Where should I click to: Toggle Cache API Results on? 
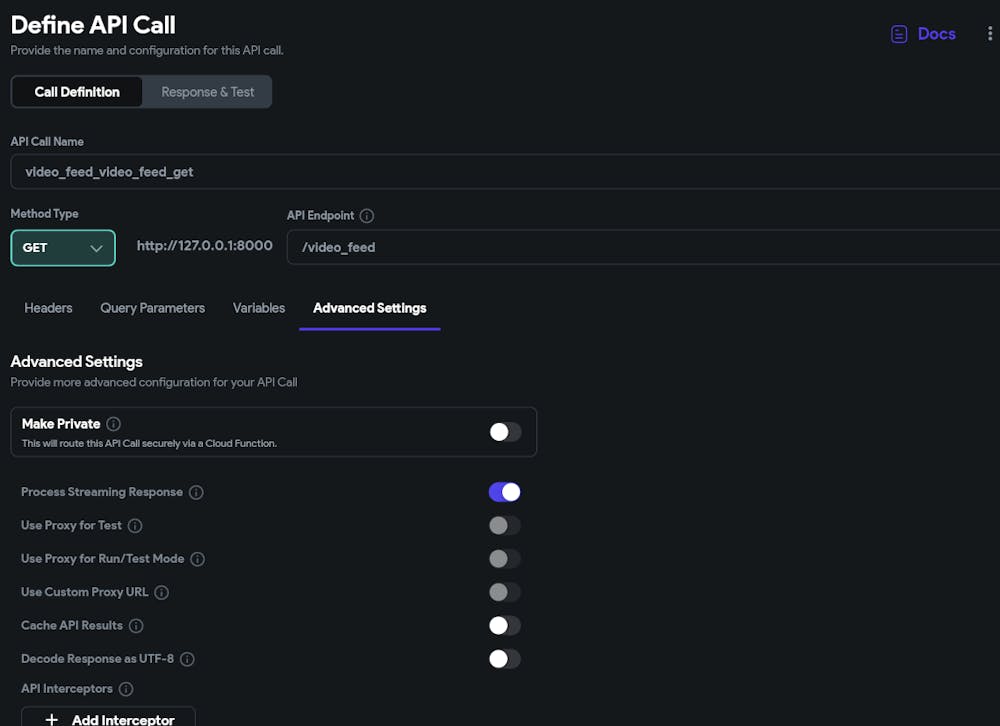pyautogui.click(x=505, y=626)
